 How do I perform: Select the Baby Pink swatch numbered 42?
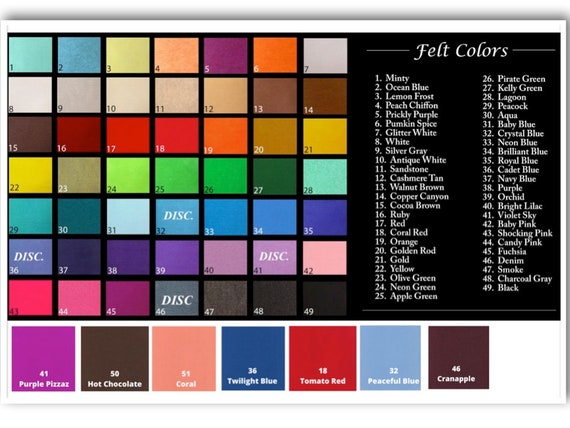(325, 258)
